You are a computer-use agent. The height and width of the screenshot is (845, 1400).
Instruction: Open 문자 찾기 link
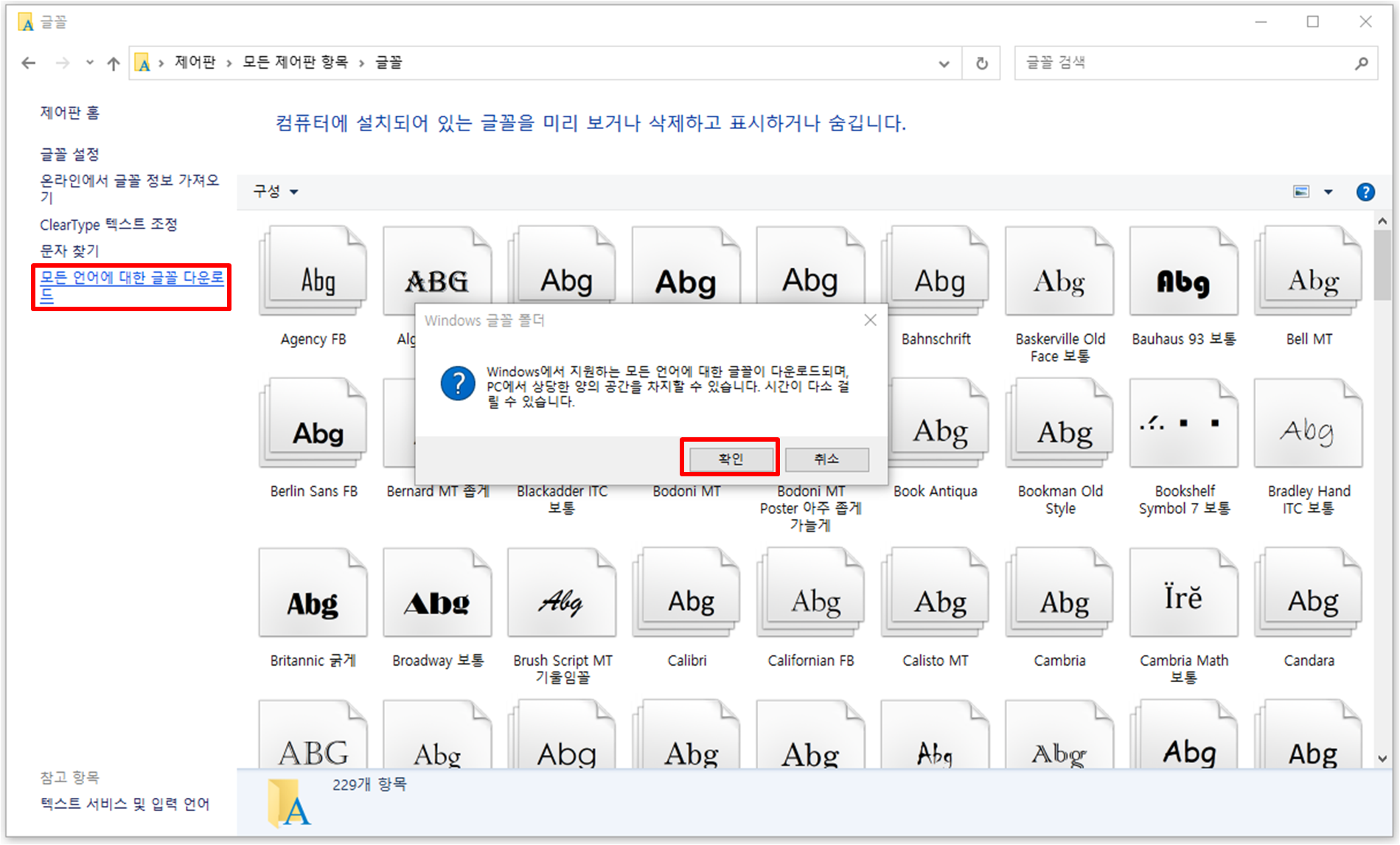coord(69,251)
